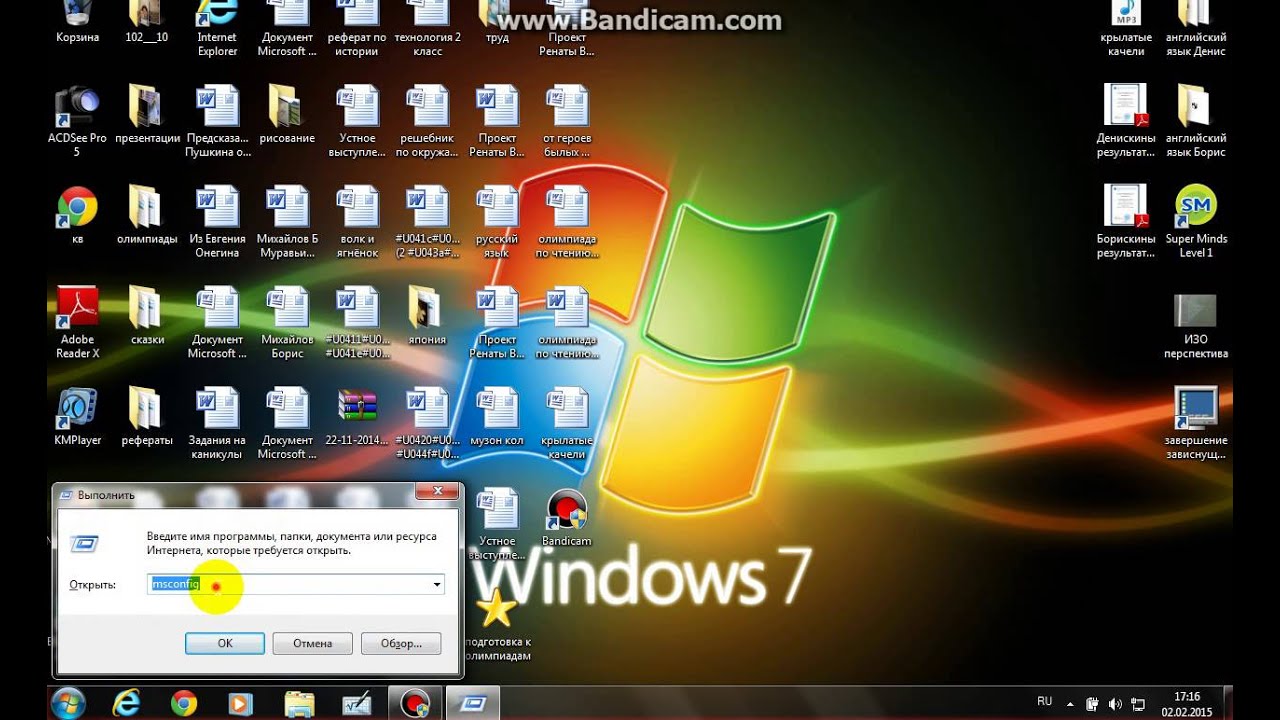Screen dimensions: 1280x720
Task: Close the Выполнить dialog window
Action: [437, 492]
